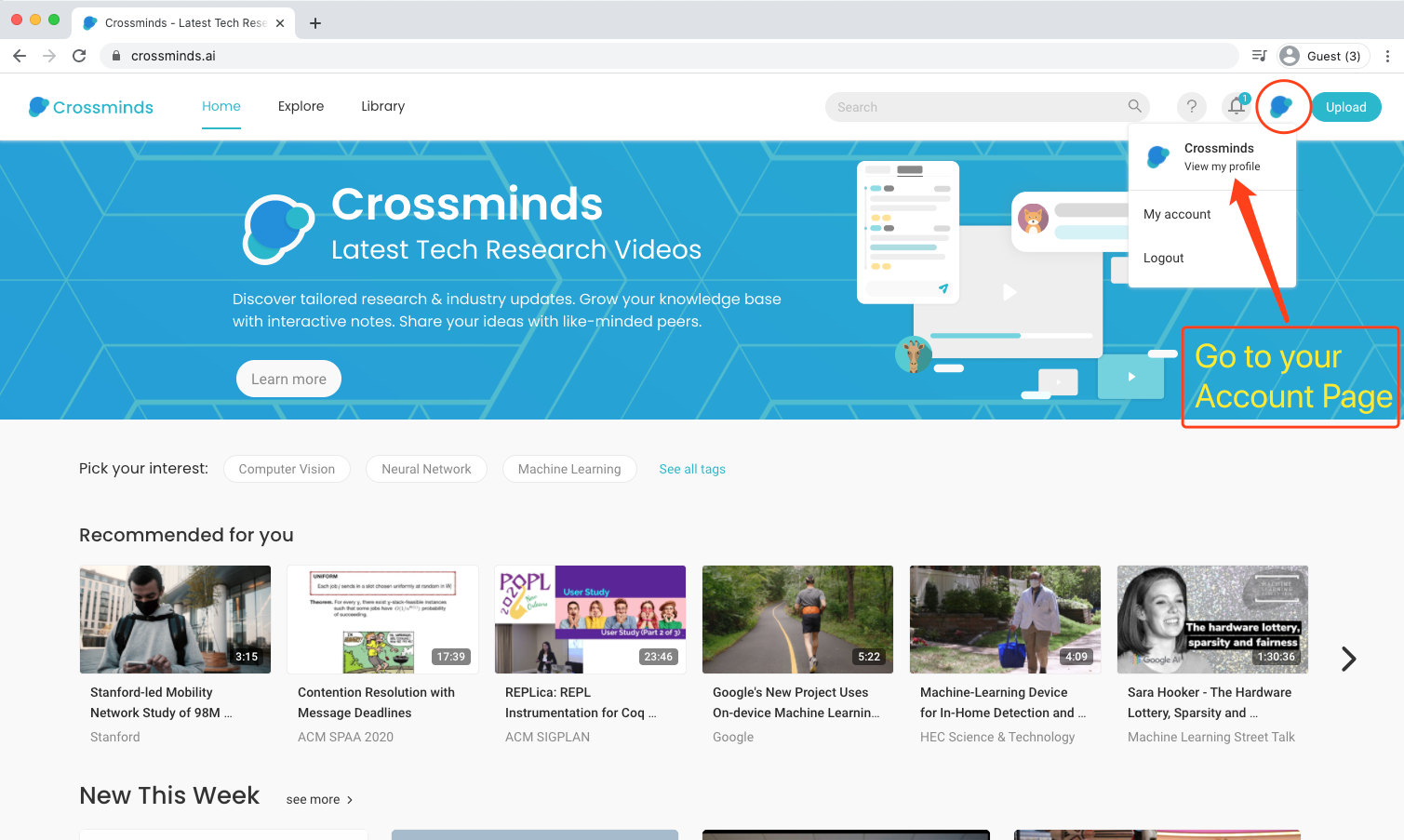1404x840 pixels.
Task: Click Machine Learning Street Talk channel name
Action: (1211, 737)
